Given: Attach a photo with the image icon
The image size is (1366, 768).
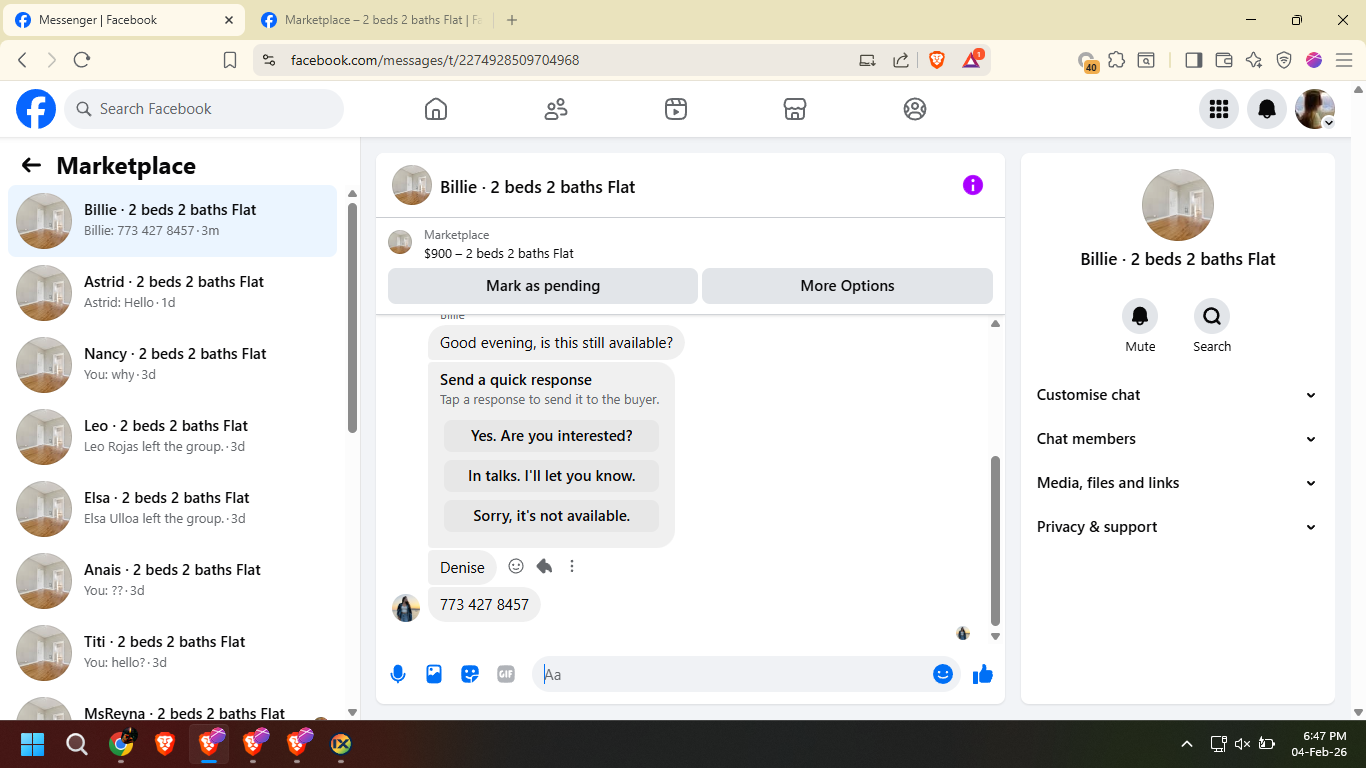Looking at the screenshot, I should [x=434, y=674].
